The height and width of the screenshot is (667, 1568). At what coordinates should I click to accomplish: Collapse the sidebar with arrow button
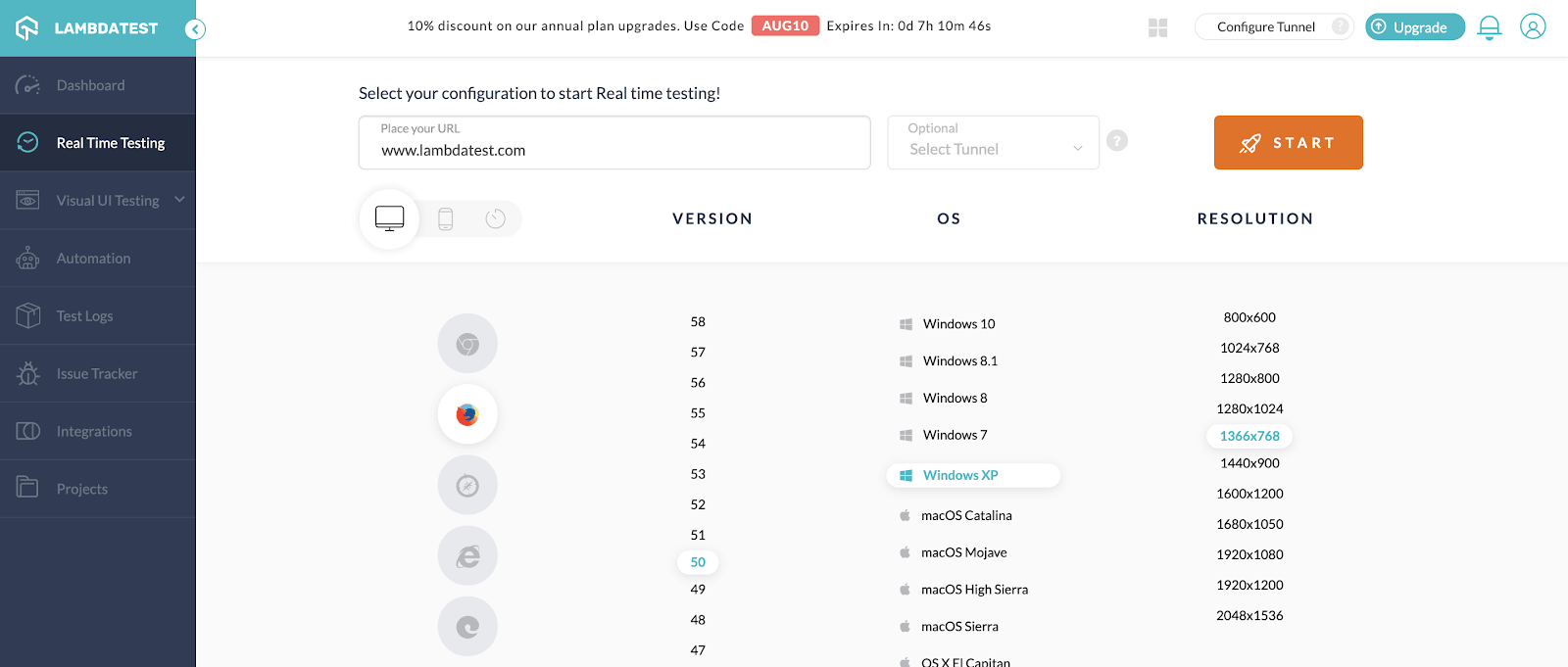[196, 29]
